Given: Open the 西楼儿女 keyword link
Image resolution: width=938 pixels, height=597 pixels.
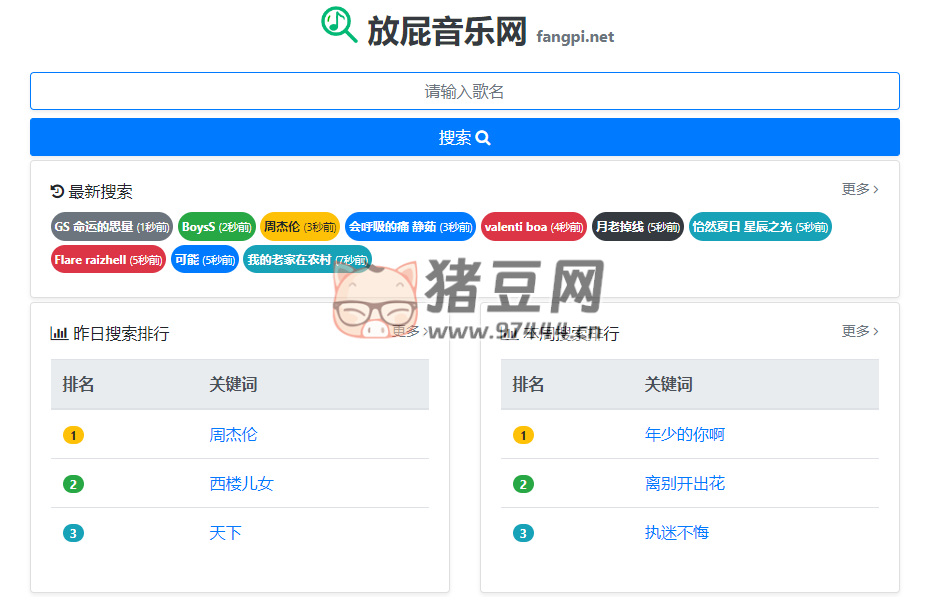Looking at the screenshot, I should [x=243, y=484].
